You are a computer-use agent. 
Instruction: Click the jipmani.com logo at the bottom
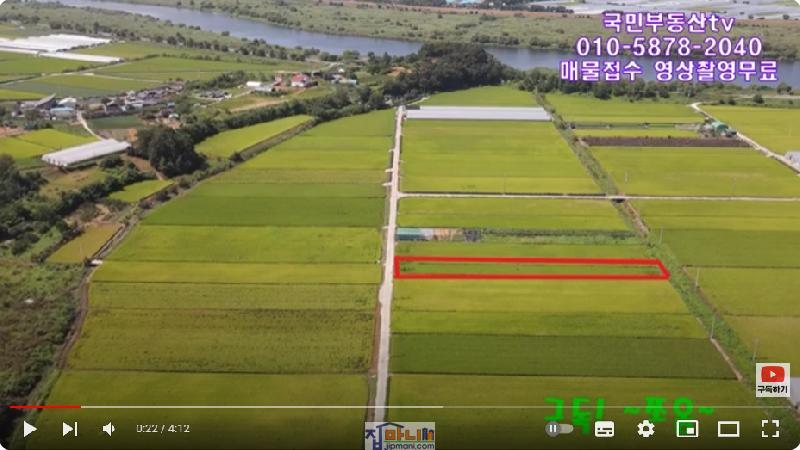[400, 436]
